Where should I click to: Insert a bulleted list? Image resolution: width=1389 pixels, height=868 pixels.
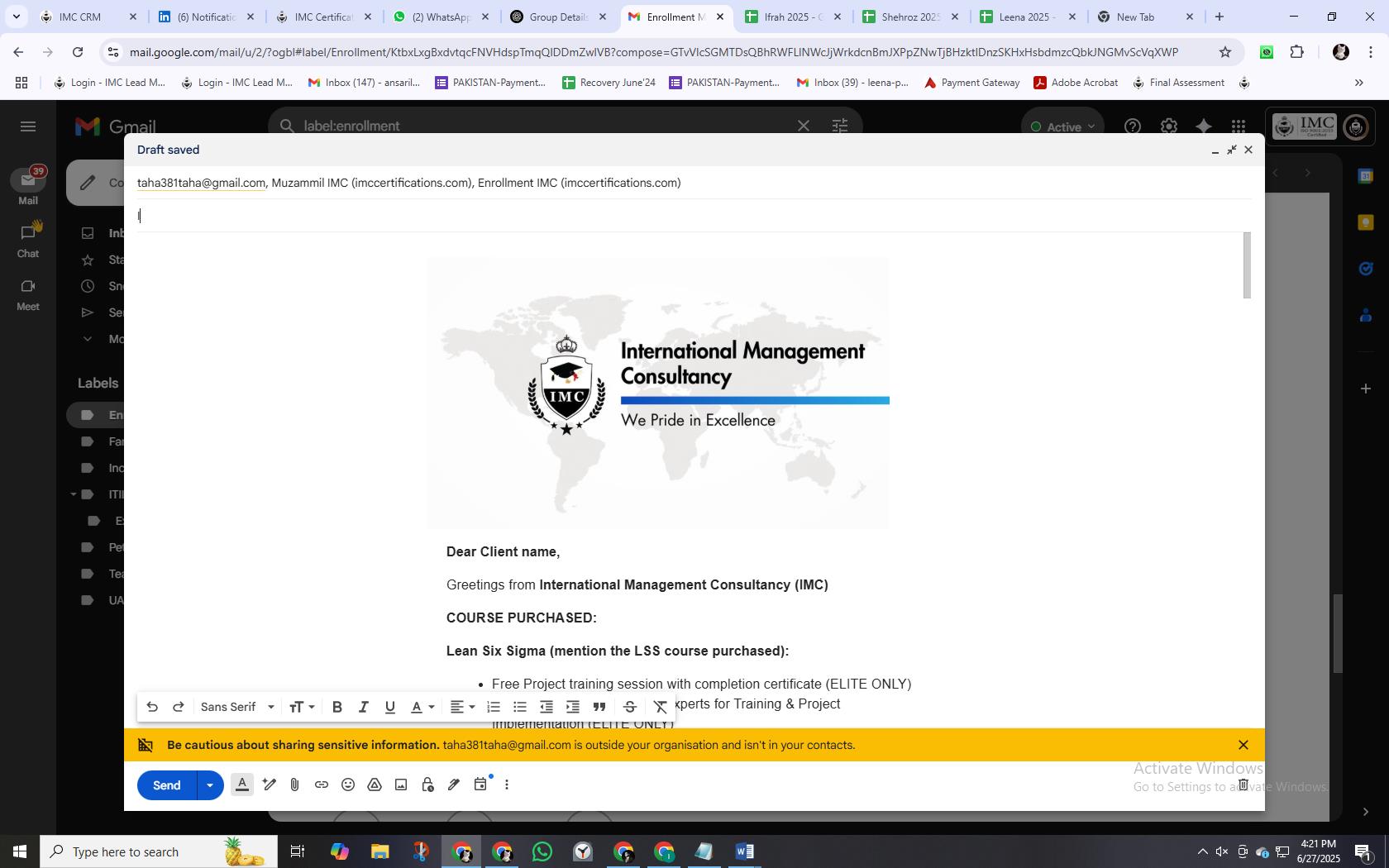[520, 707]
